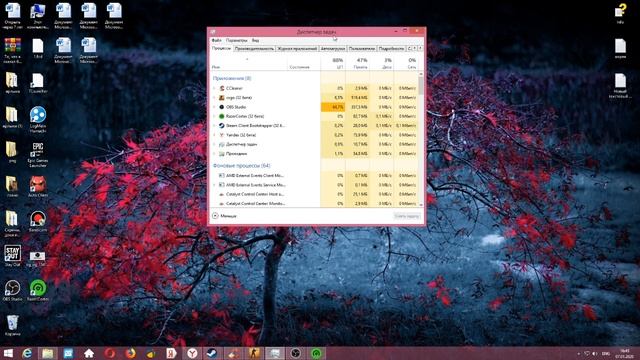Screen dimensions: 640x360
Task: Switch to the Автозагрузка tab
Action: 333,49
